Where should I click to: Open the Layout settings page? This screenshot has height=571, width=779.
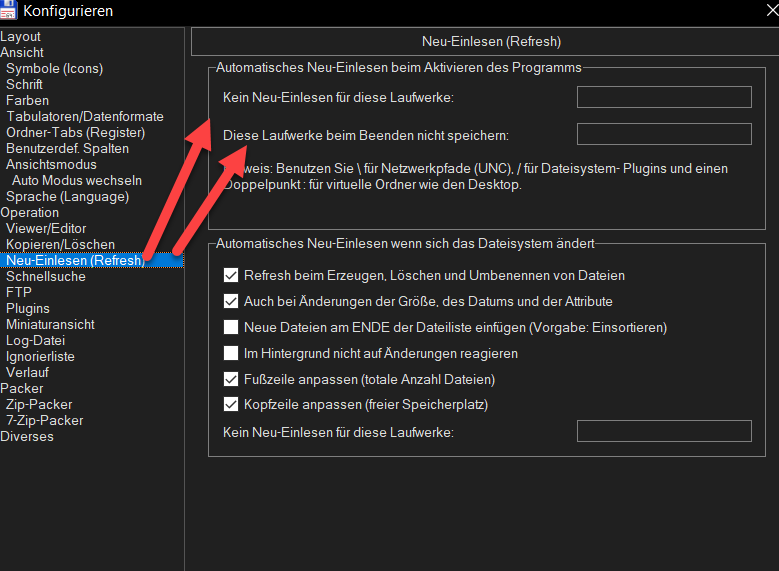point(20,37)
